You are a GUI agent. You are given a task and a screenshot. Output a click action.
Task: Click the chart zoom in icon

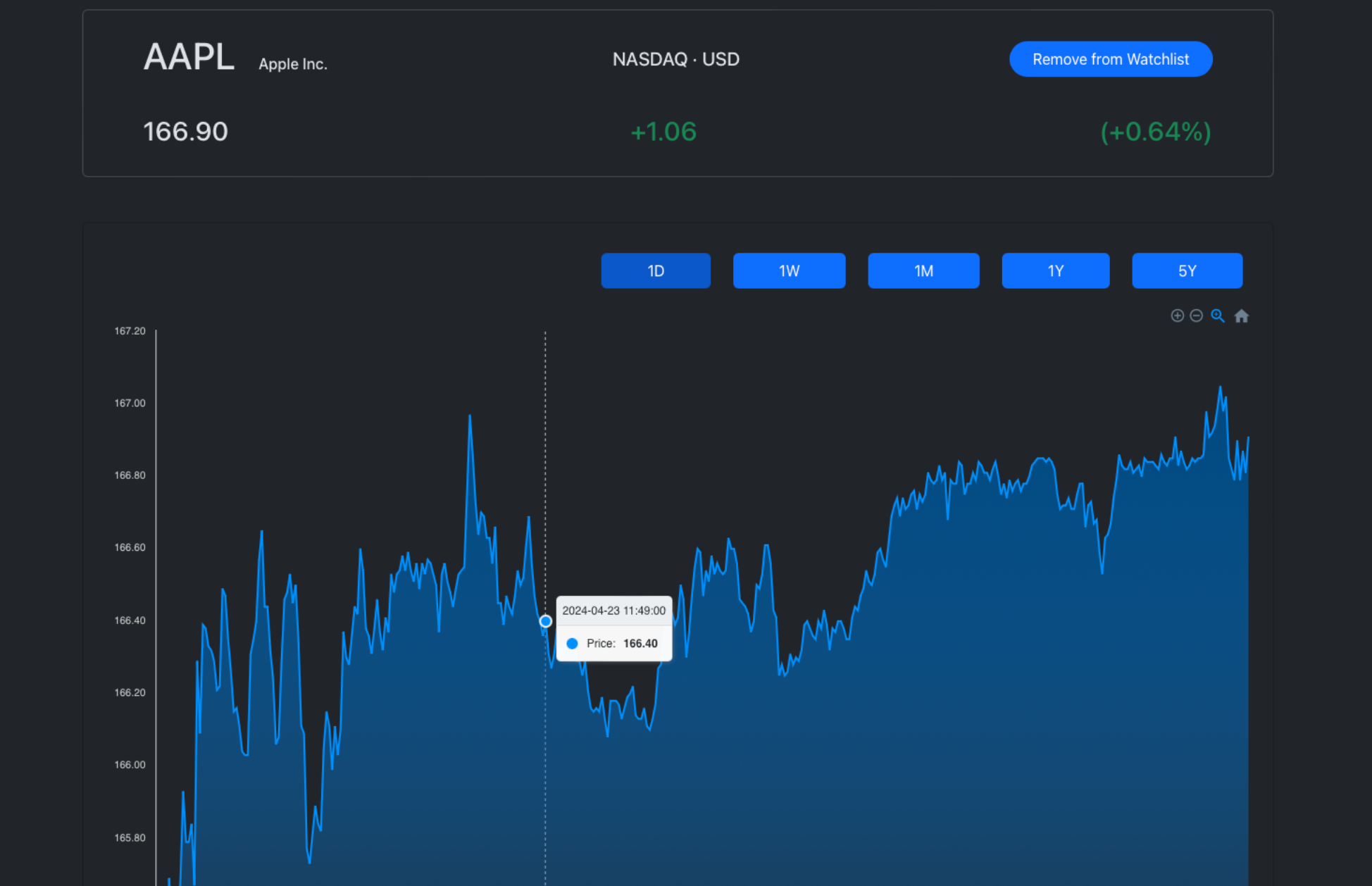[1177, 316]
